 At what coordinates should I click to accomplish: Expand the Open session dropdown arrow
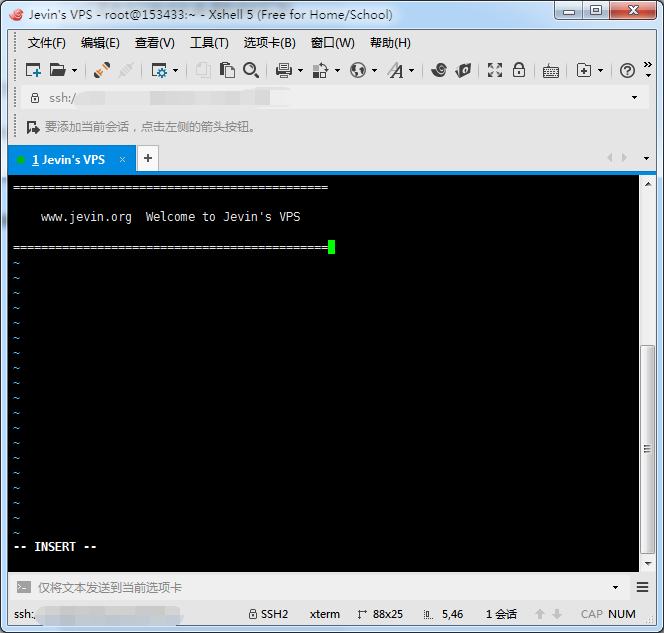[75, 70]
